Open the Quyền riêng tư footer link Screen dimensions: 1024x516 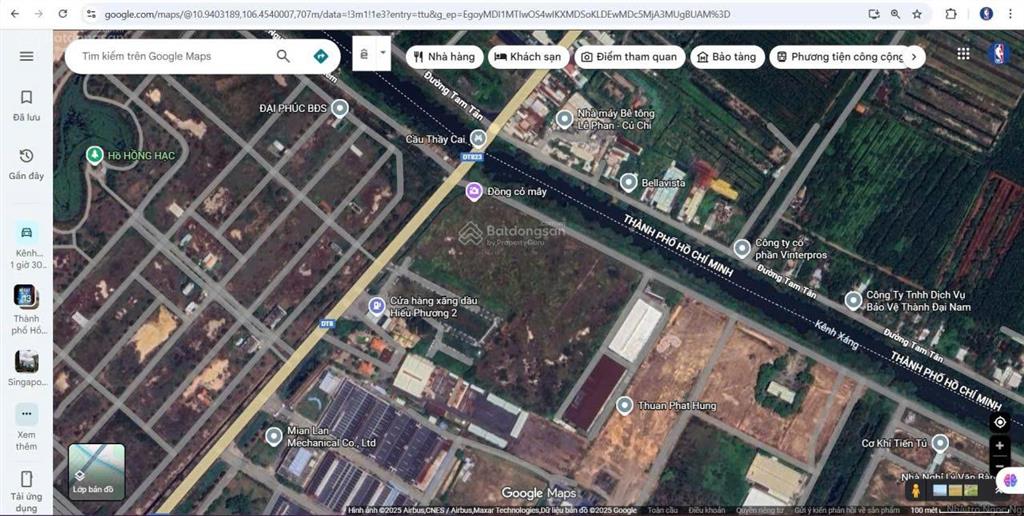coord(759,510)
